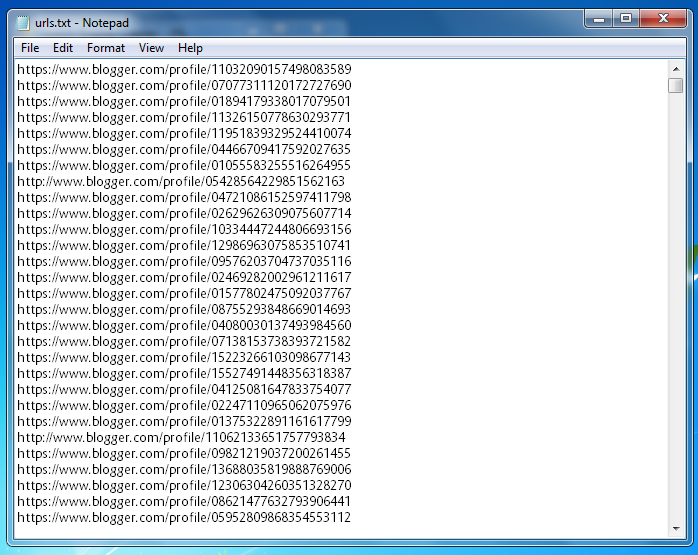Click the scroll down arrow
Screen dimensions: 698x555
pos(676,529)
